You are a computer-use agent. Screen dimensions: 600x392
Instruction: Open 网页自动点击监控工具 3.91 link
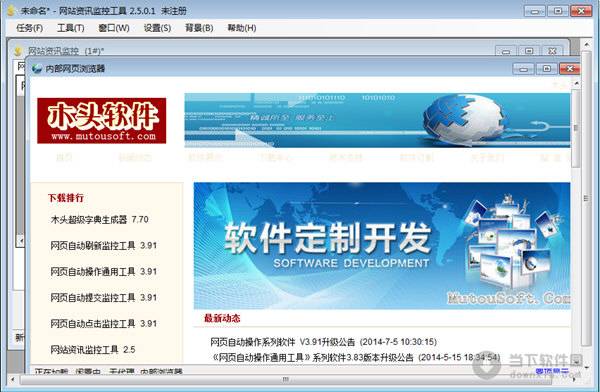[104, 323]
